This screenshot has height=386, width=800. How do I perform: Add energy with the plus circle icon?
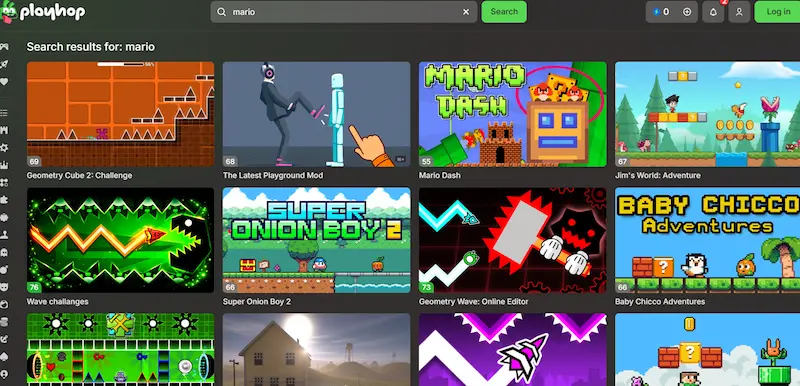pos(687,12)
